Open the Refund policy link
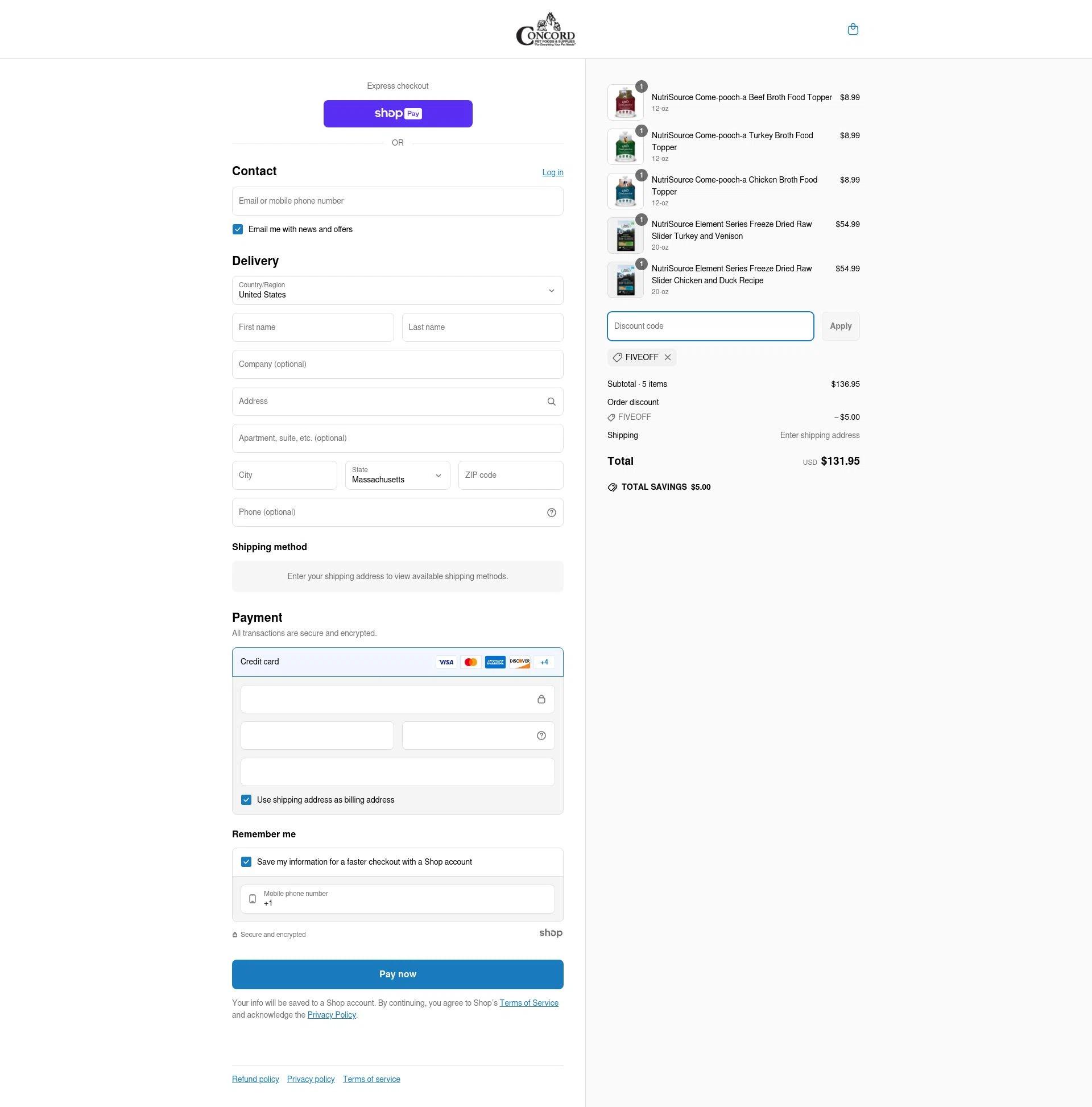 click(255, 1079)
